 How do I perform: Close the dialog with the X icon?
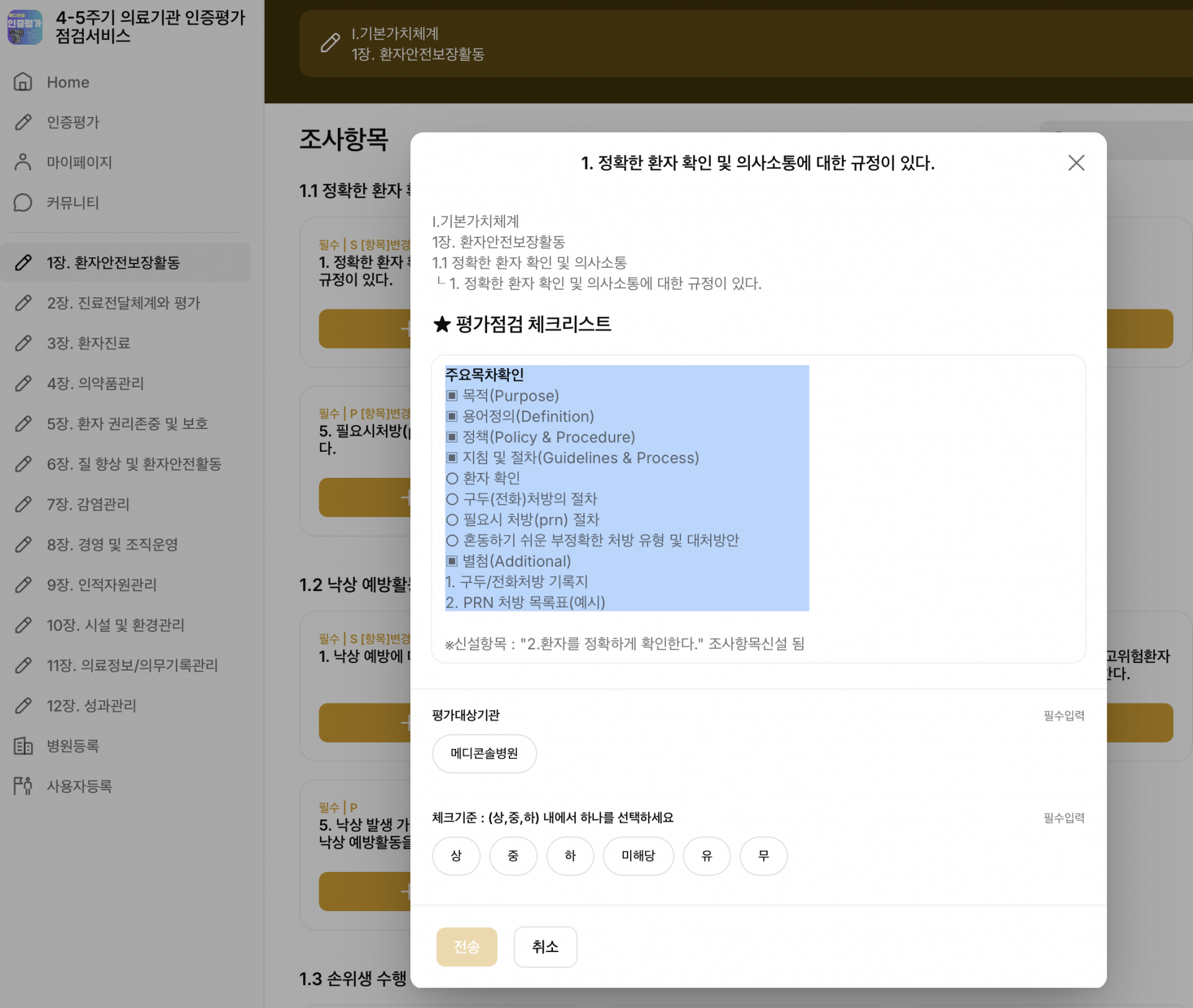1076,163
